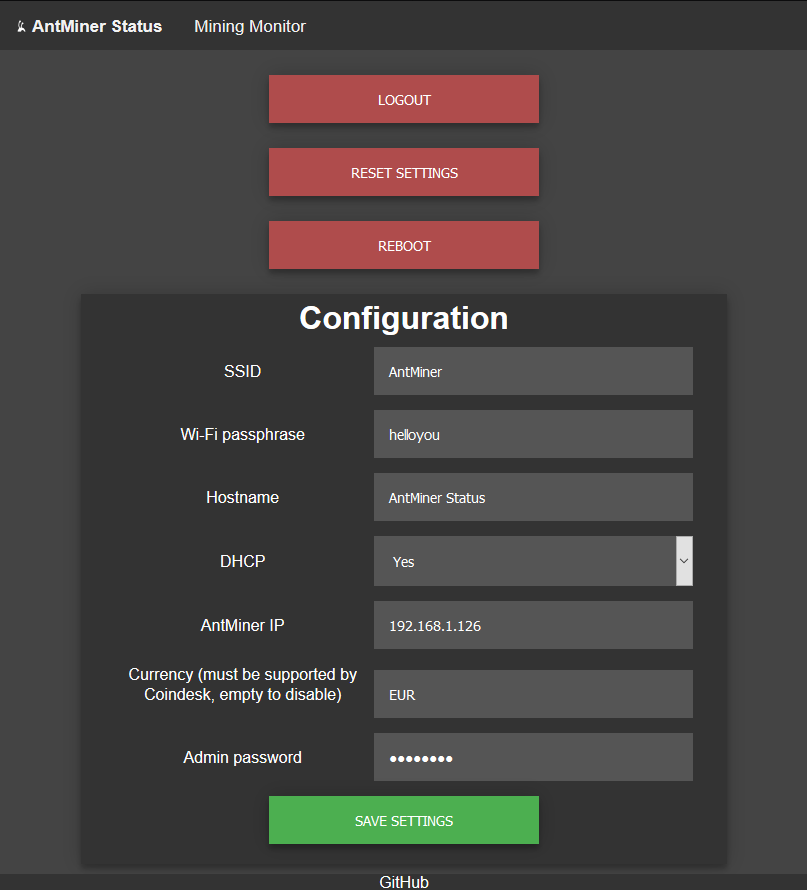Click the RESET SETTINGS button
This screenshot has height=890, width=807.
click(x=404, y=172)
